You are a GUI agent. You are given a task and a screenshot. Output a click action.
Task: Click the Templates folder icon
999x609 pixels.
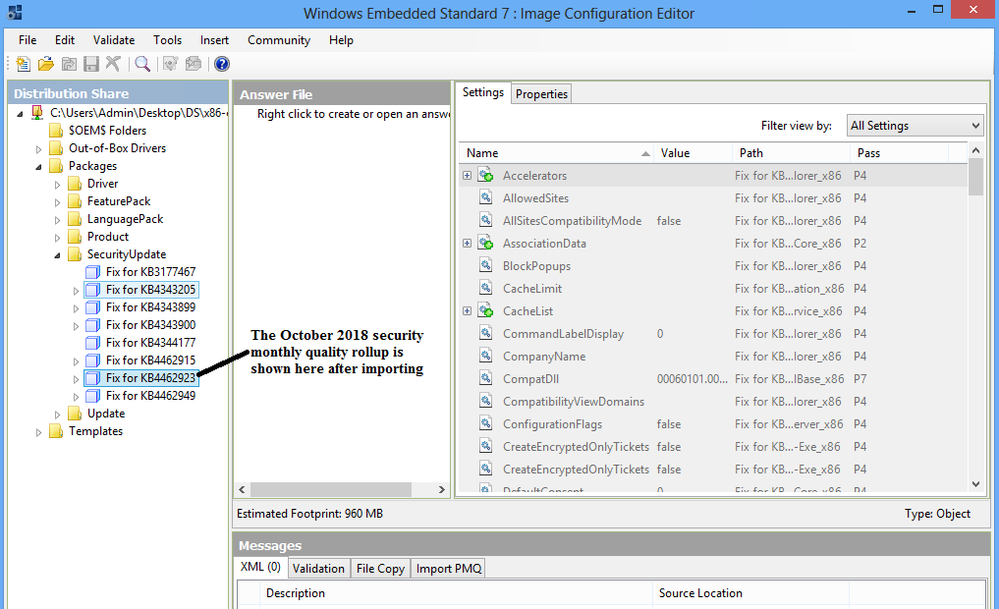click(56, 431)
